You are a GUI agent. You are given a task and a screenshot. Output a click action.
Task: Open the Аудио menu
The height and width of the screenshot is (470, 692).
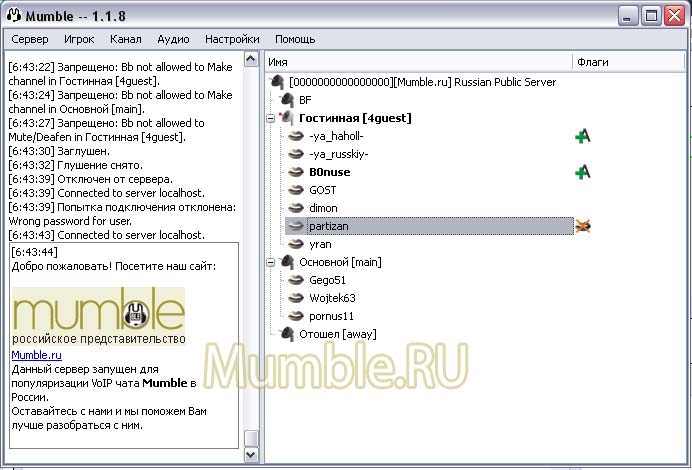pyautogui.click(x=173, y=39)
